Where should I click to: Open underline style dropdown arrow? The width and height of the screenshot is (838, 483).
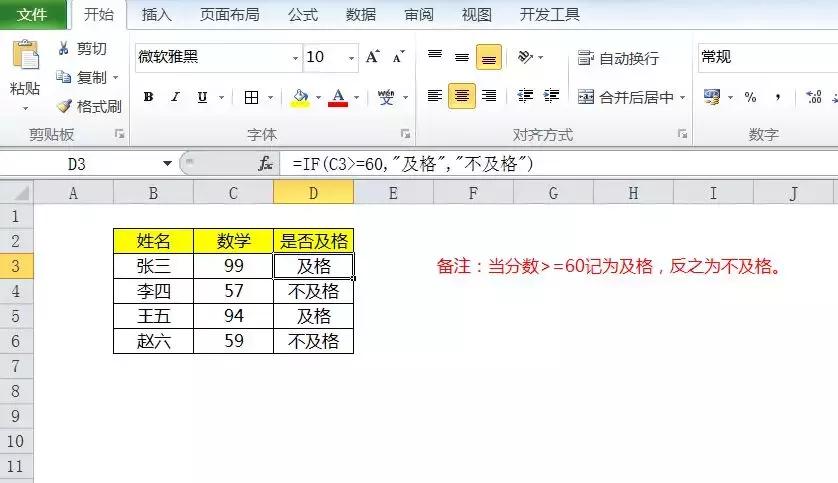click(x=221, y=97)
